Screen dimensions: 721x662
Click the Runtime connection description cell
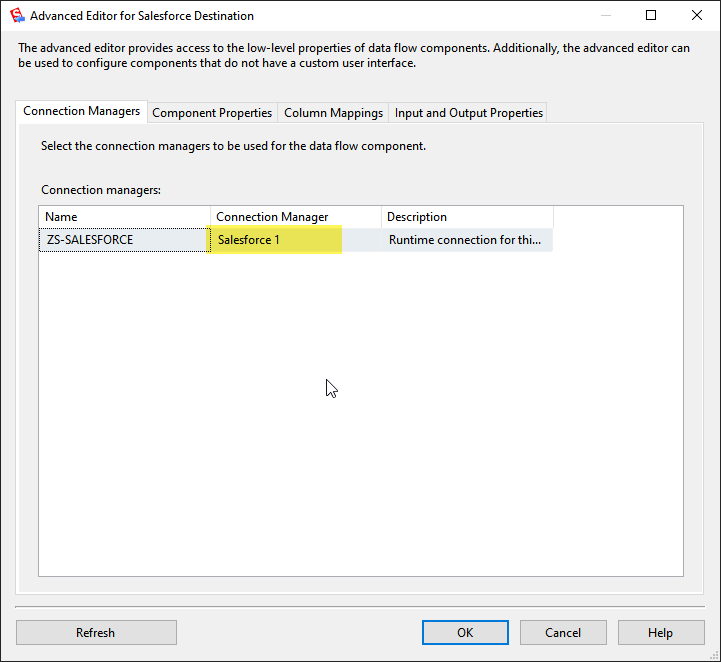(x=466, y=240)
